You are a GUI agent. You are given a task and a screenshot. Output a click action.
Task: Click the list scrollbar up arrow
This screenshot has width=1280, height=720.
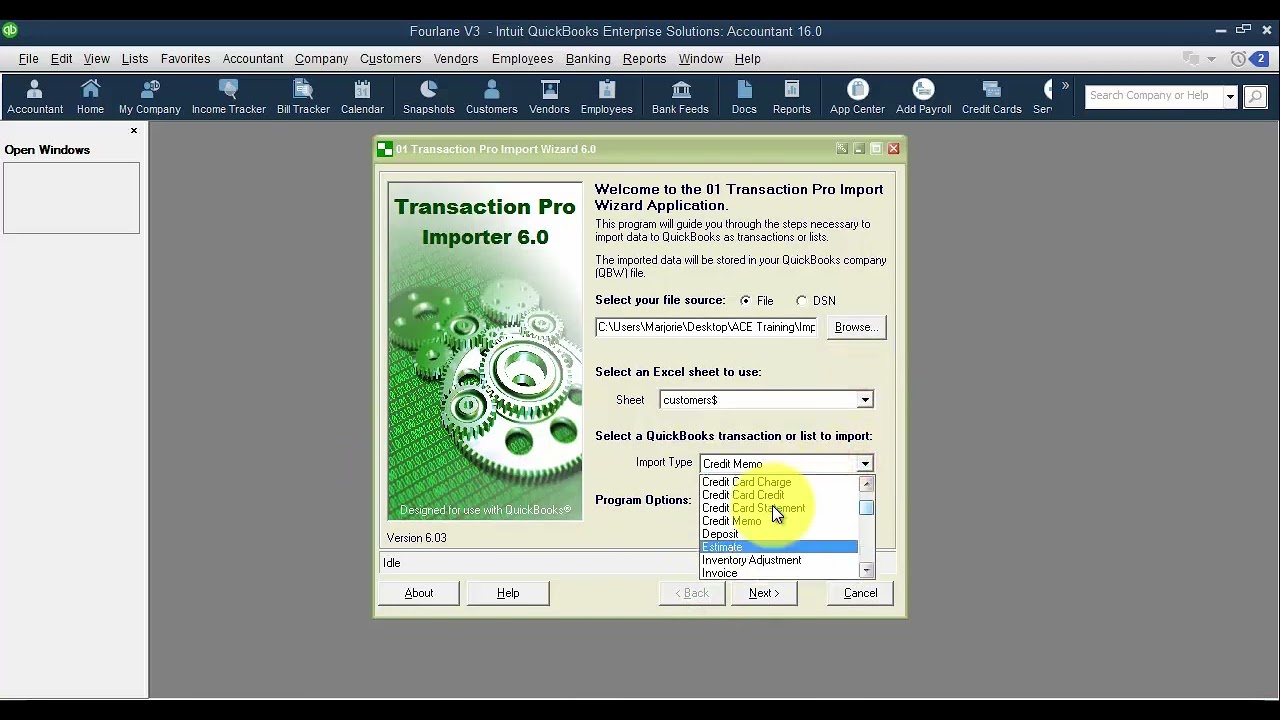coord(866,484)
